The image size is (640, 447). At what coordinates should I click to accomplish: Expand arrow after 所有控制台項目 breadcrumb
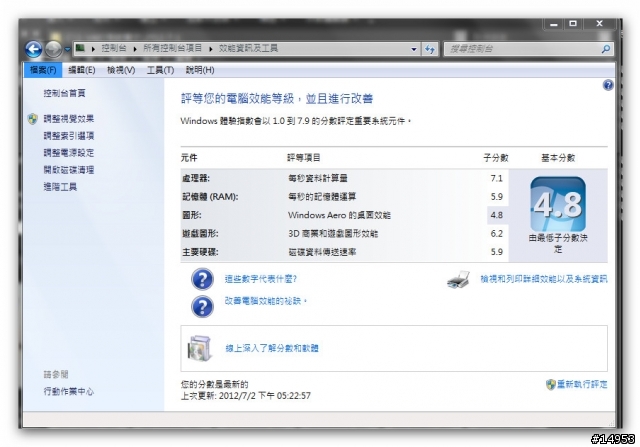(211, 49)
